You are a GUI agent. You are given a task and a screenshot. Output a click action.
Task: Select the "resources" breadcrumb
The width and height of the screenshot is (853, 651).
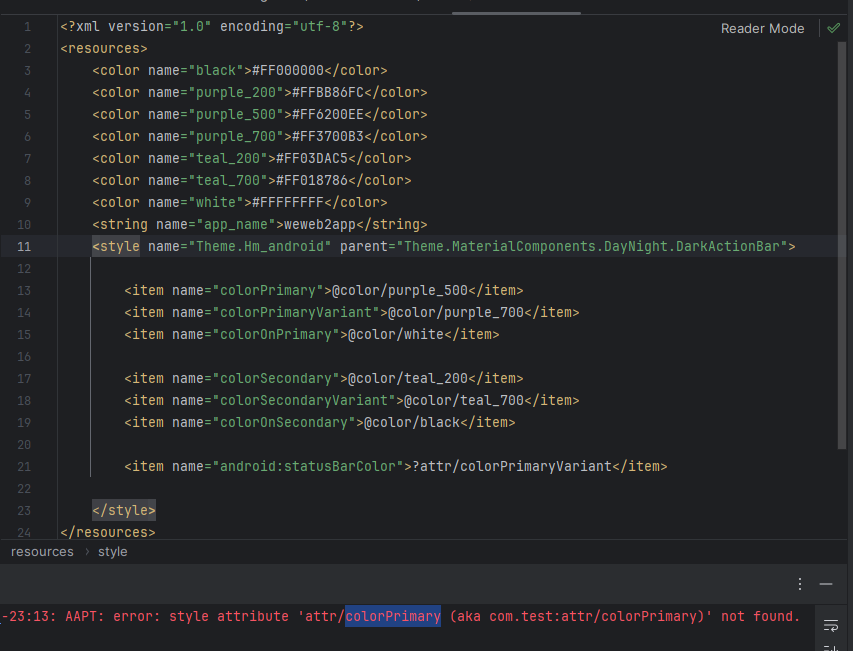42,552
